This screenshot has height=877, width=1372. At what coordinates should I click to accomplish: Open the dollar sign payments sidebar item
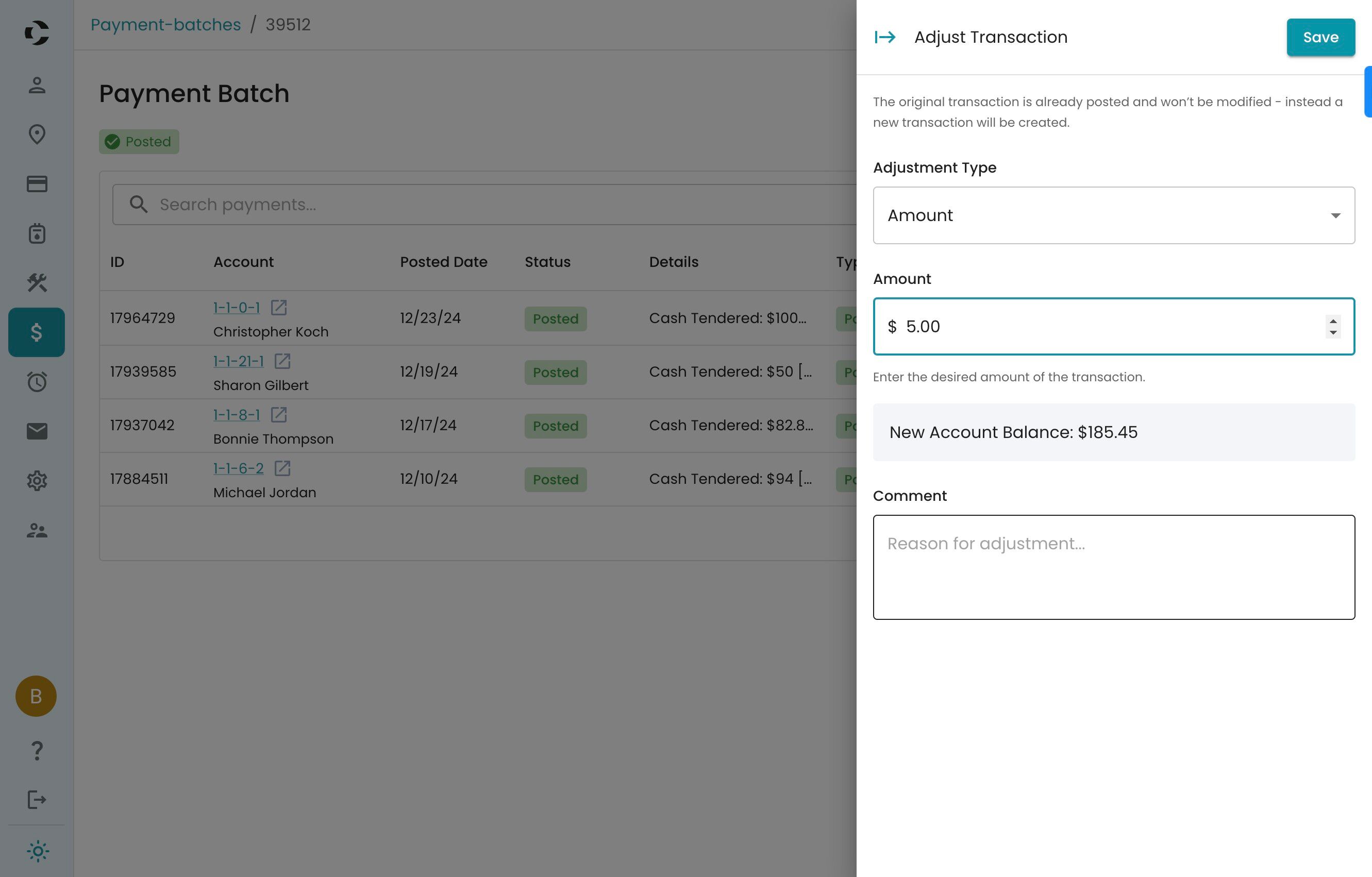pyautogui.click(x=37, y=332)
